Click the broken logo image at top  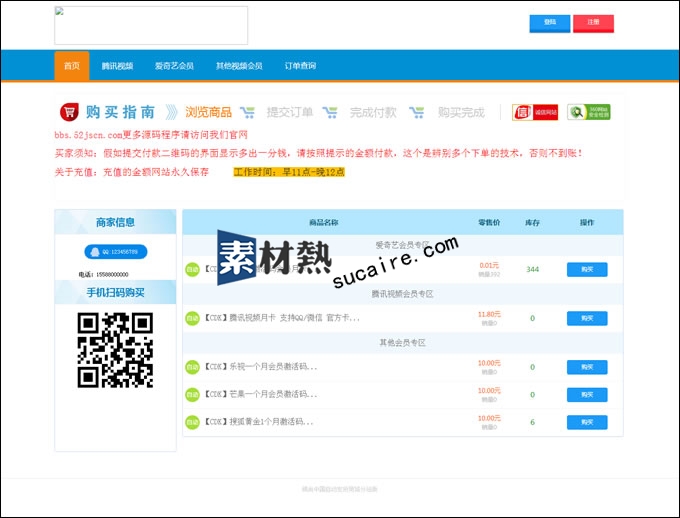point(151,25)
